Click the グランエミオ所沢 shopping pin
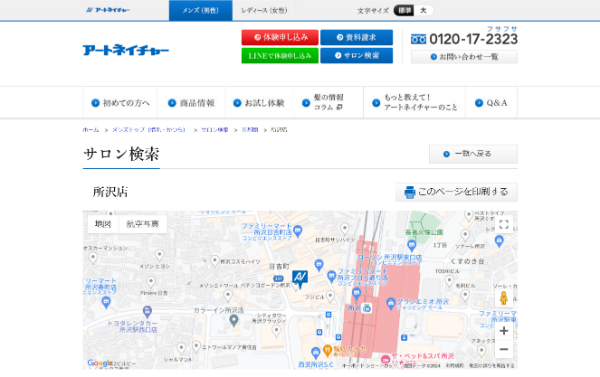The height and width of the screenshot is (377, 600). click(x=391, y=304)
